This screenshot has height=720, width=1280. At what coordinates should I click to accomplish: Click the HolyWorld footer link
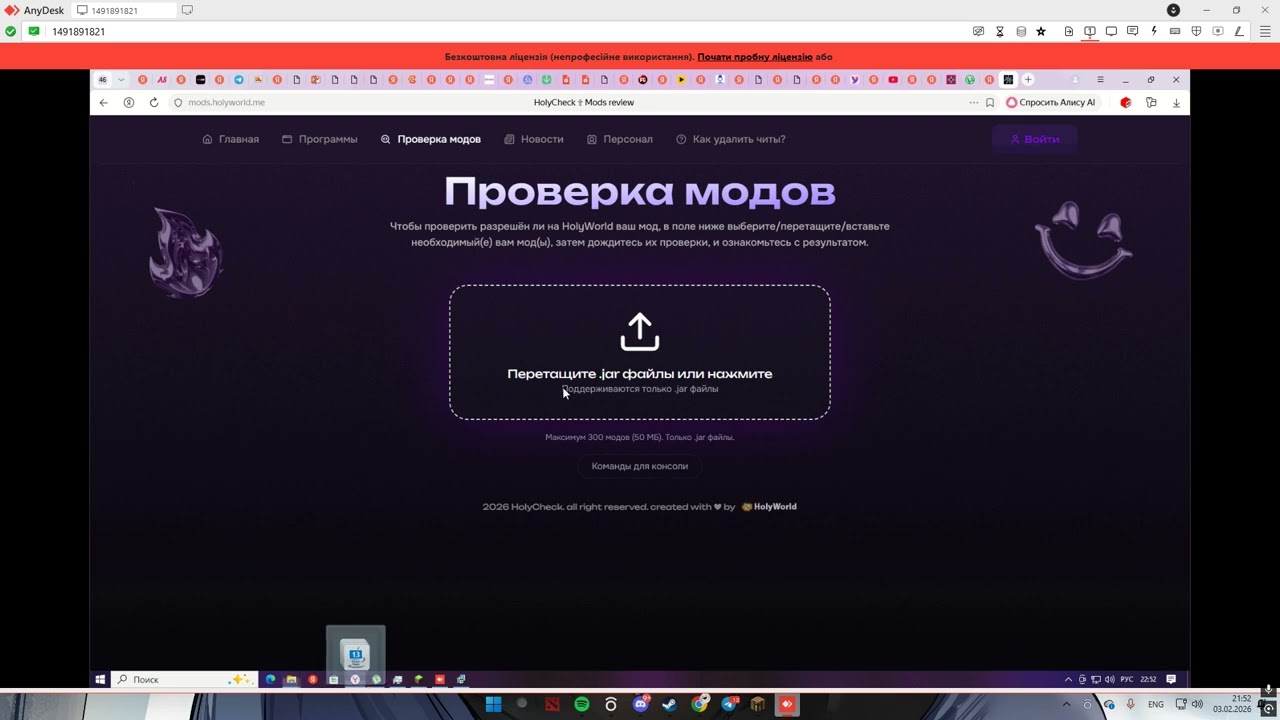[x=769, y=507]
